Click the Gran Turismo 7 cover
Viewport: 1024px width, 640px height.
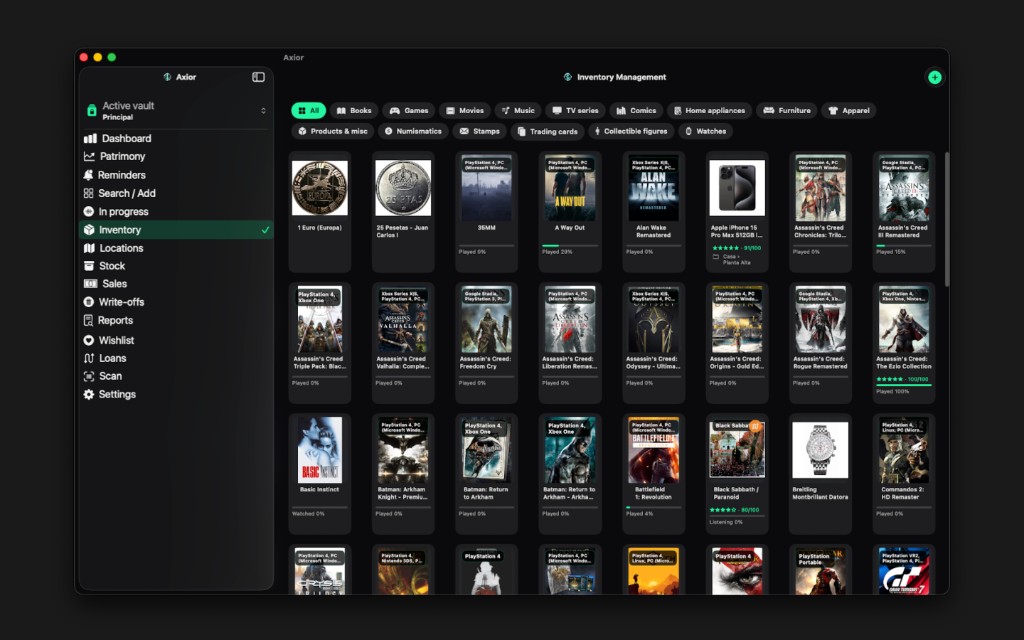point(904,571)
